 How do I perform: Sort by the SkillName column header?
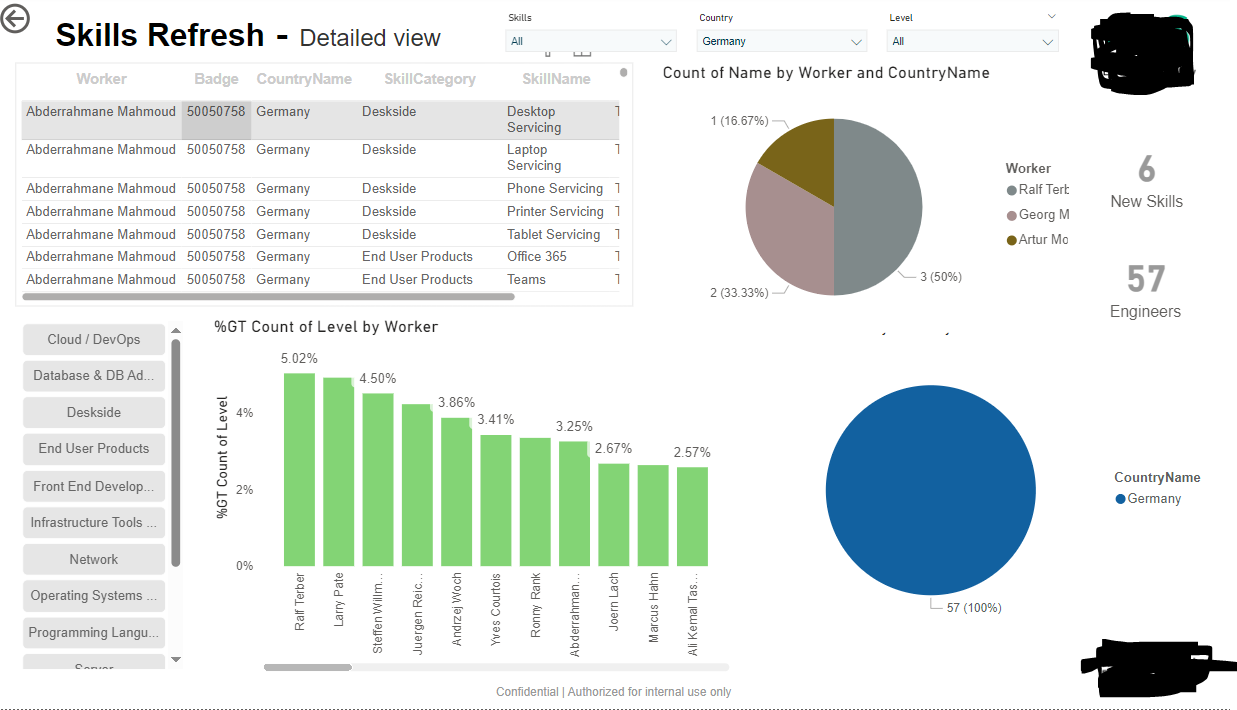point(556,79)
